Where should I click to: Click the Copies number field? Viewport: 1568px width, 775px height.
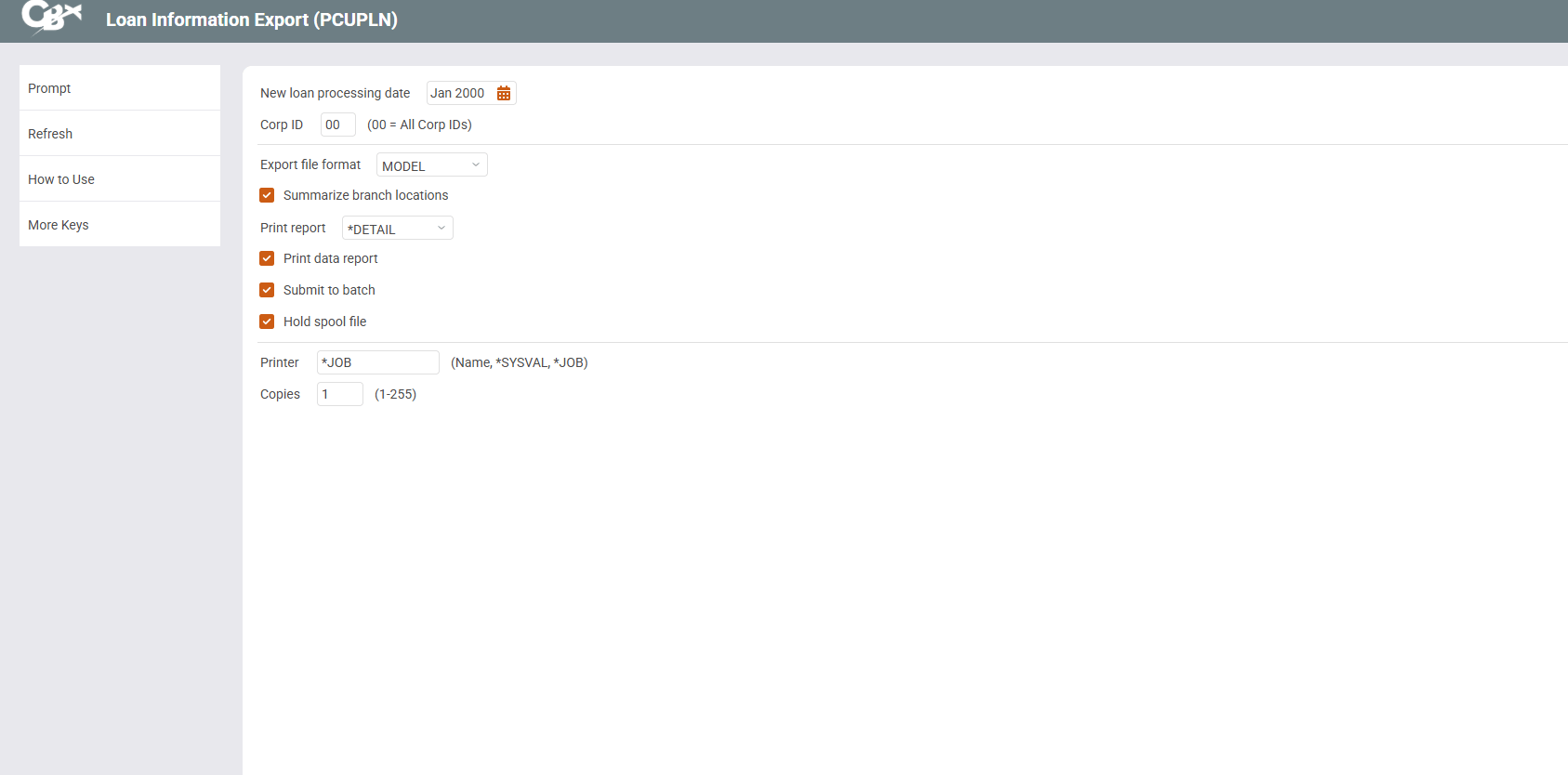[339, 394]
